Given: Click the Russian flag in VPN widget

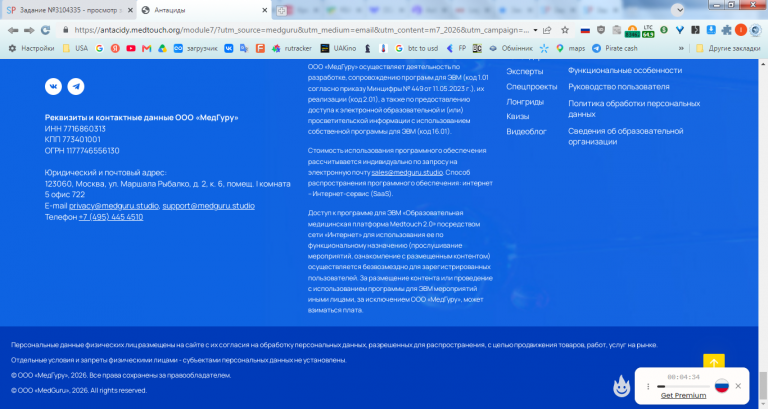Looking at the screenshot, I should coord(721,385).
